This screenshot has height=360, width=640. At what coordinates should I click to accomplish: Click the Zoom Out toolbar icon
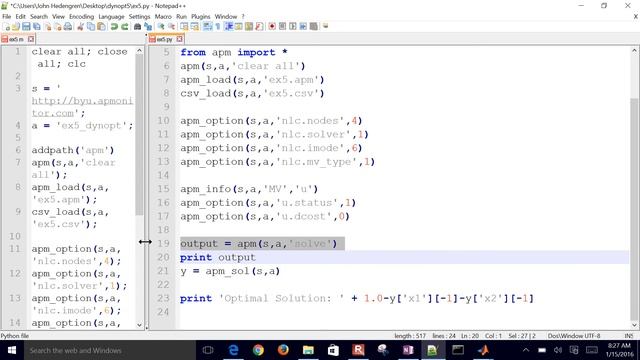[x=171, y=27]
